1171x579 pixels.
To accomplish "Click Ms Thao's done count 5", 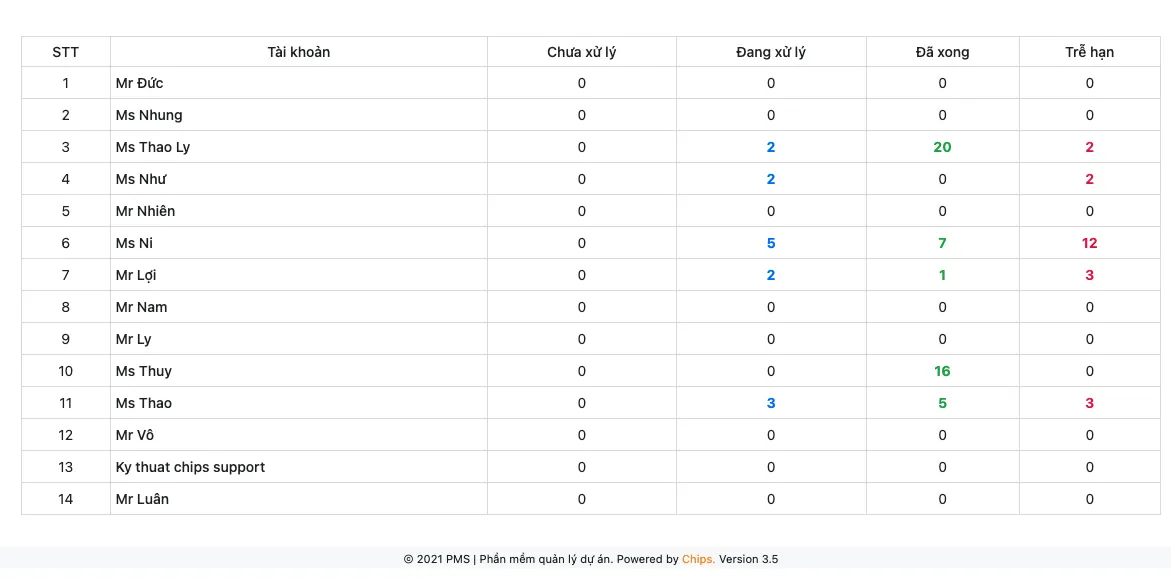I will coord(942,403).
